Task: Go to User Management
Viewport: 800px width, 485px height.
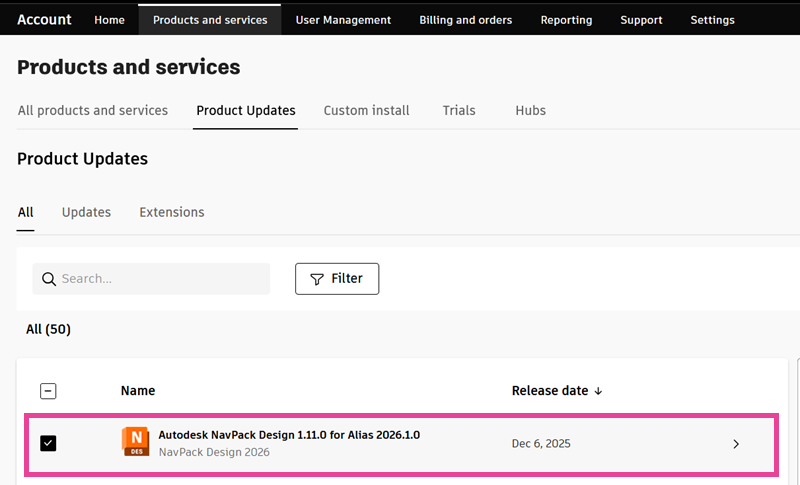Action: [x=343, y=20]
